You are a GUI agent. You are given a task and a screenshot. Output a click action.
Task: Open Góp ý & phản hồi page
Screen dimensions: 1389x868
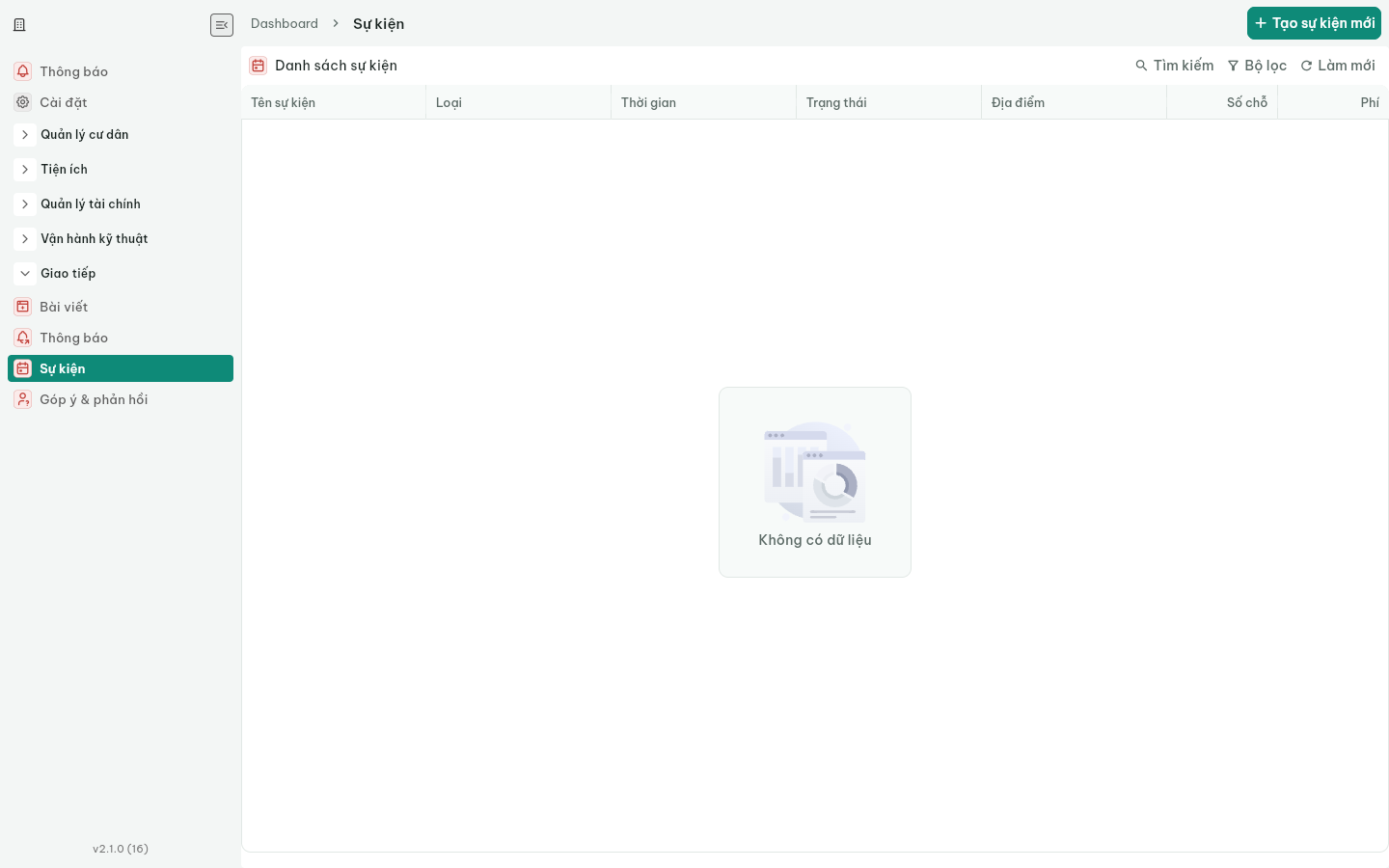(121, 399)
